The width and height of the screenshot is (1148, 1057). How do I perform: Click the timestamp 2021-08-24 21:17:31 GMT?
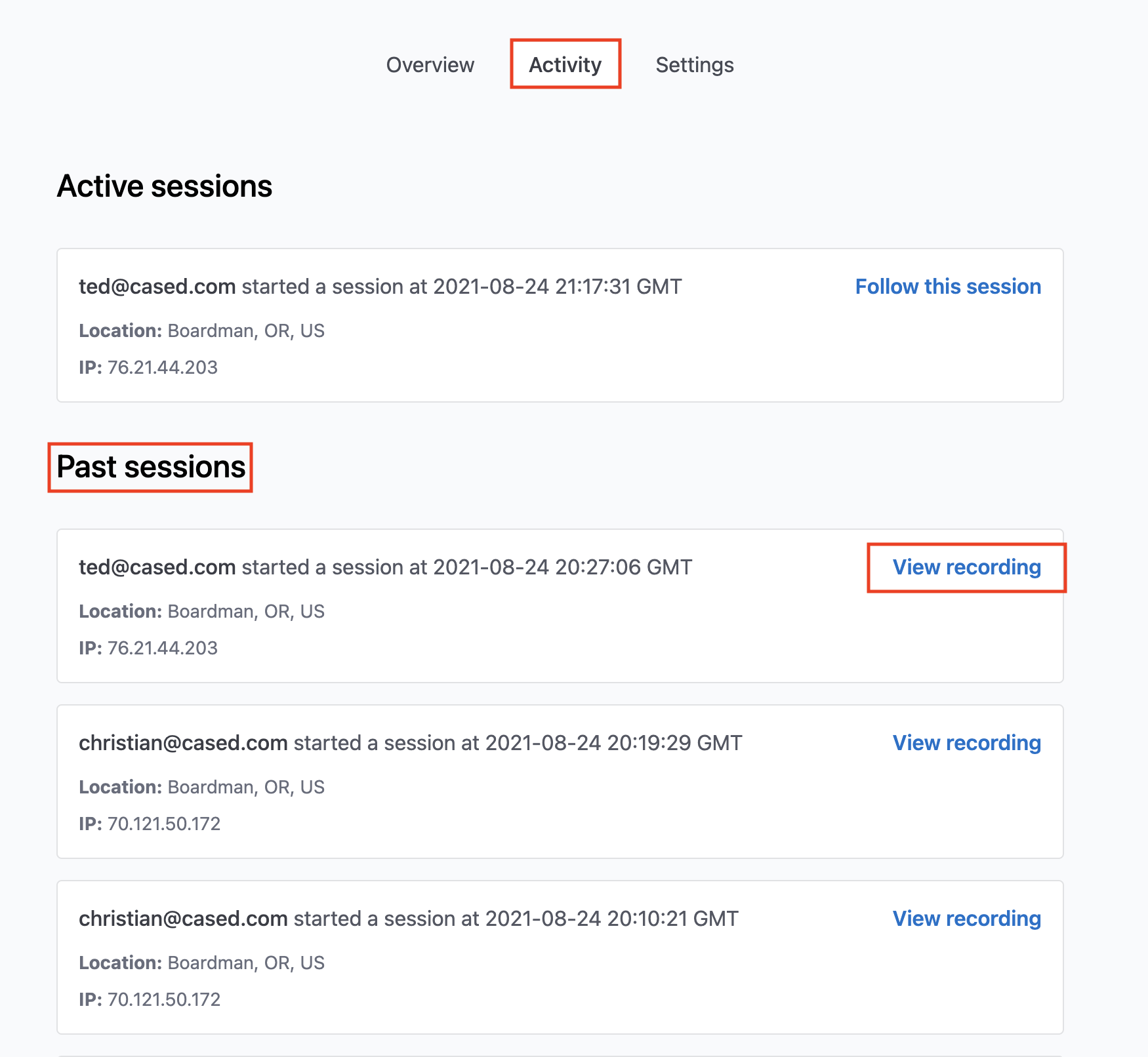(558, 287)
